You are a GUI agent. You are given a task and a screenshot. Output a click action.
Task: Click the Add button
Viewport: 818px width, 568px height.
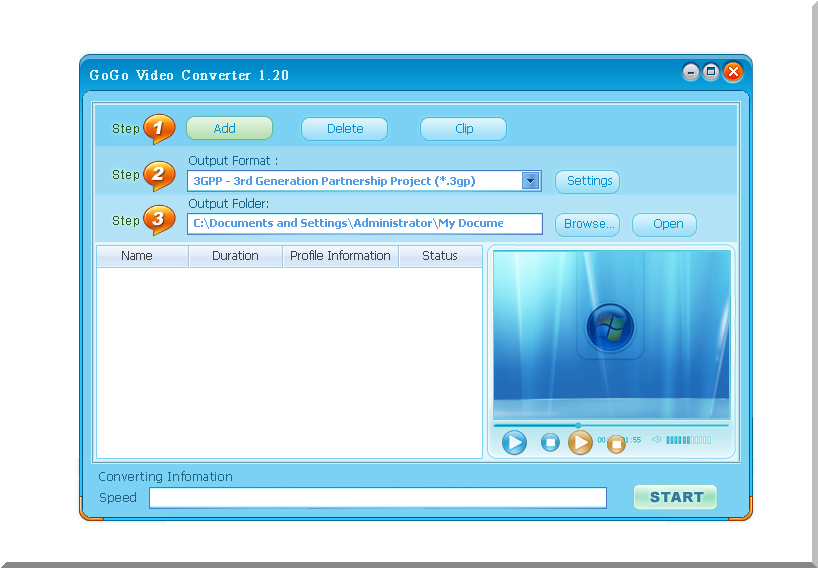click(230, 128)
